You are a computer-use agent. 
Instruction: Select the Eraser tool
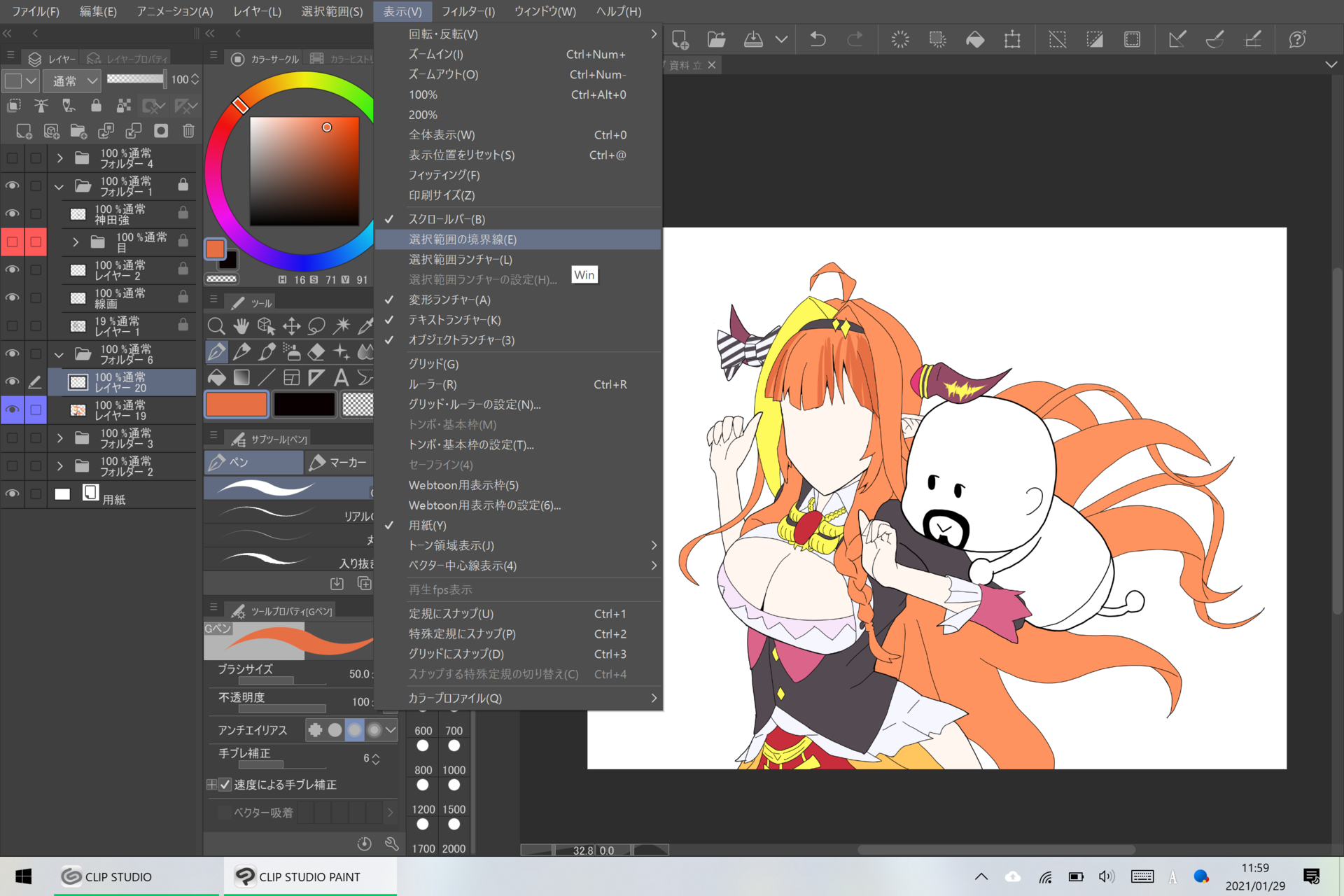click(x=317, y=351)
